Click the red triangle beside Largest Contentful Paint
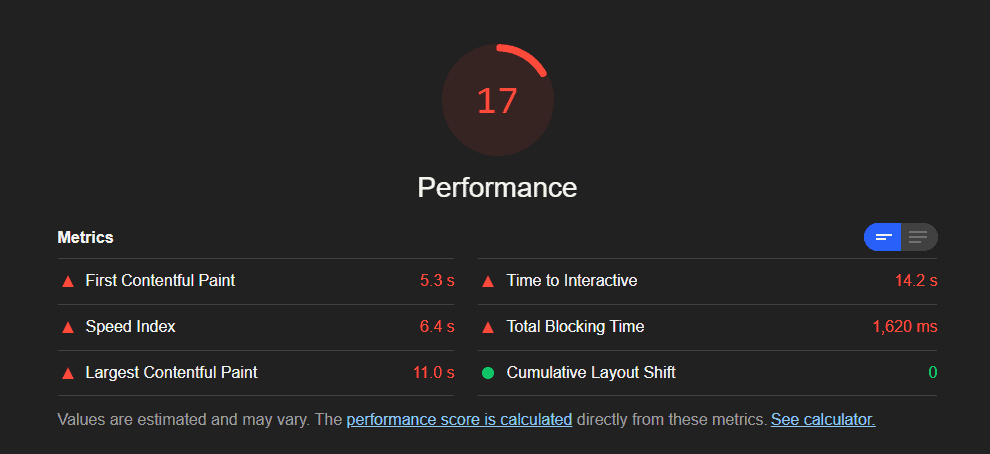The image size is (990, 454). click(68, 373)
